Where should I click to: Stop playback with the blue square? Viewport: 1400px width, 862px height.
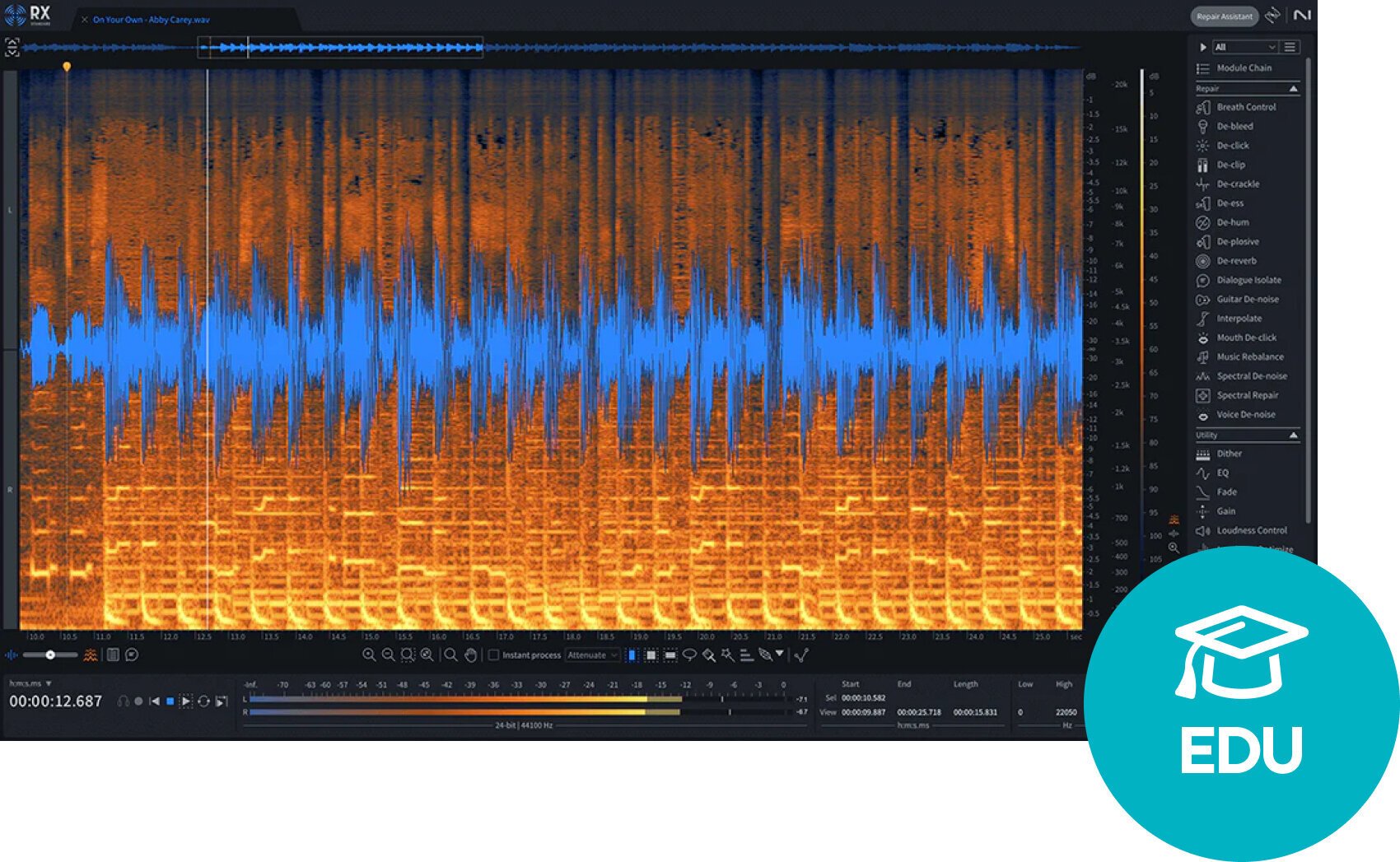click(x=170, y=701)
